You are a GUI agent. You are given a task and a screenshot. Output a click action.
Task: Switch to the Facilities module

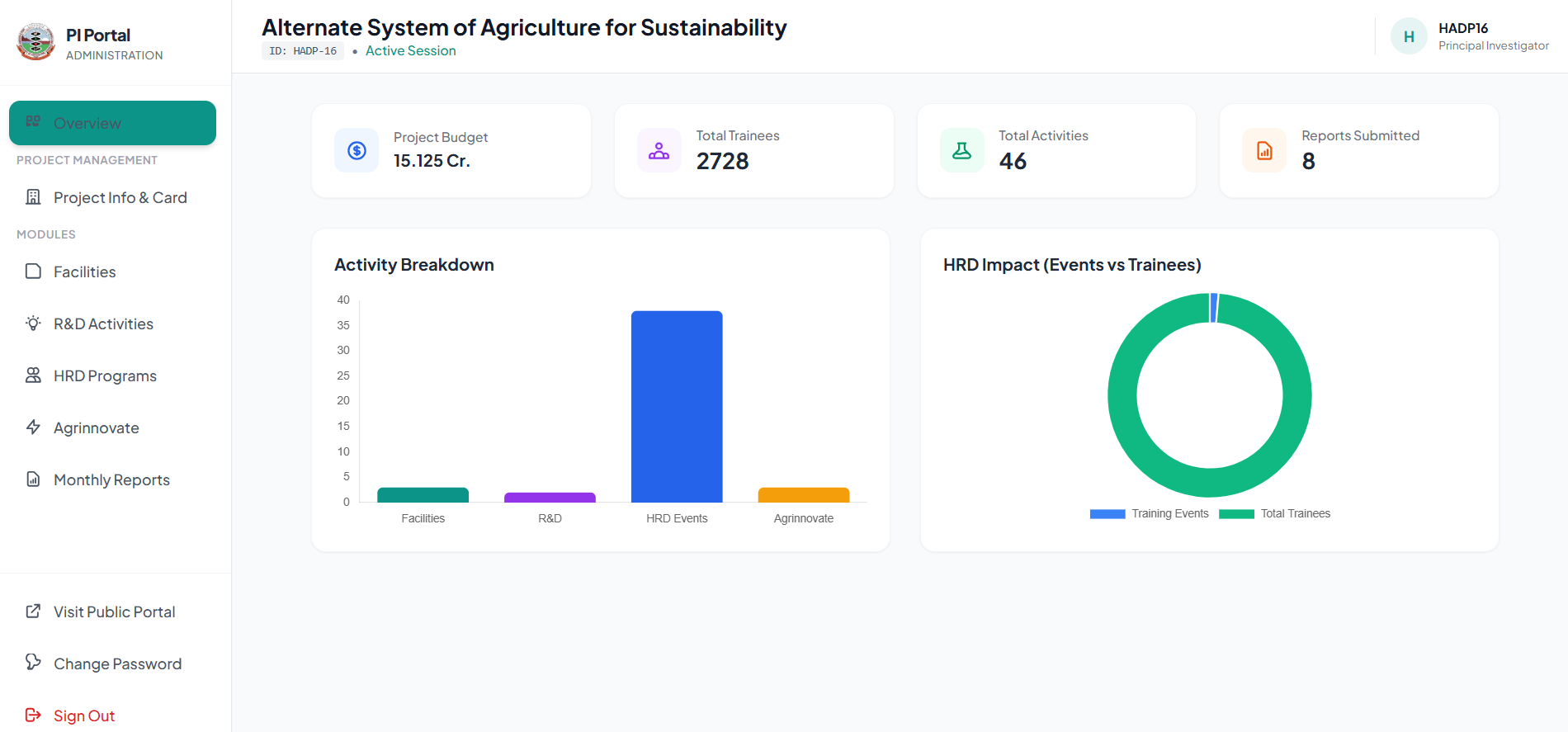tap(84, 271)
